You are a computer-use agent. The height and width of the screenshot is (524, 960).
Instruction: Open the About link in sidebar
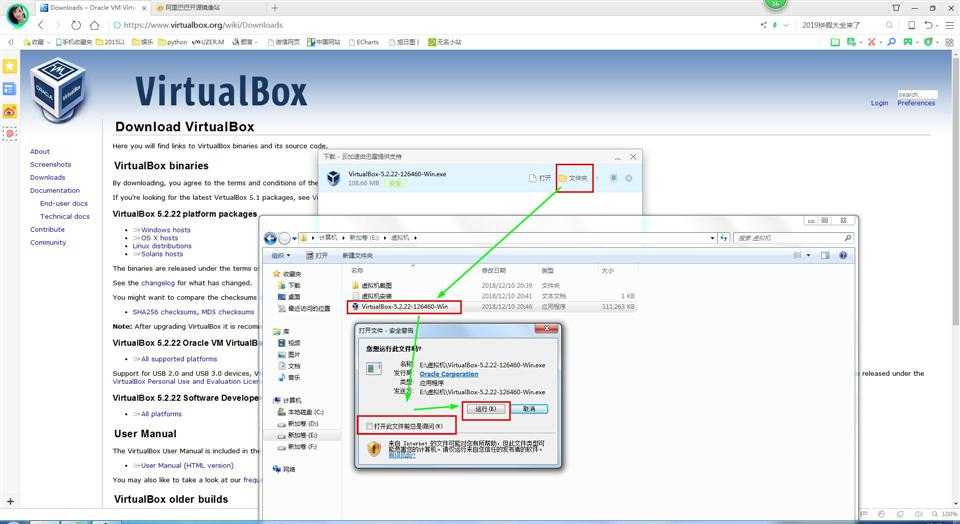pyautogui.click(x=40, y=151)
